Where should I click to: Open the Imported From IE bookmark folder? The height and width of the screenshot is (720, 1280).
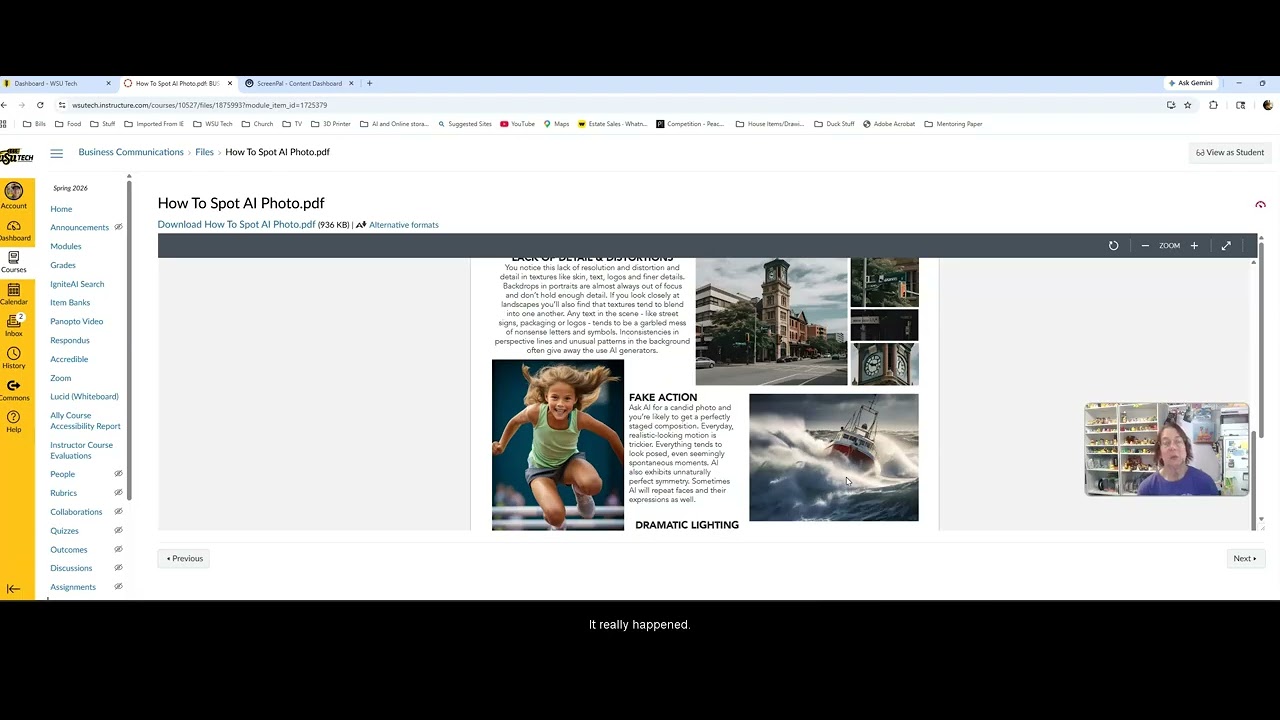click(154, 124)
